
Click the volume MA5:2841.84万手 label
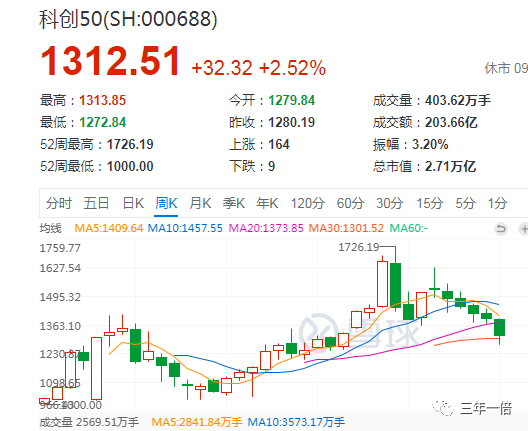coord(197,422)
